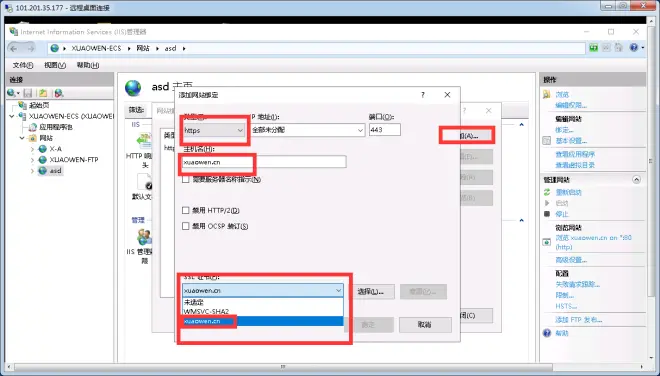Open the 查看虚拟目录 link
Screen dimensions: 660x376
[575, 165]
